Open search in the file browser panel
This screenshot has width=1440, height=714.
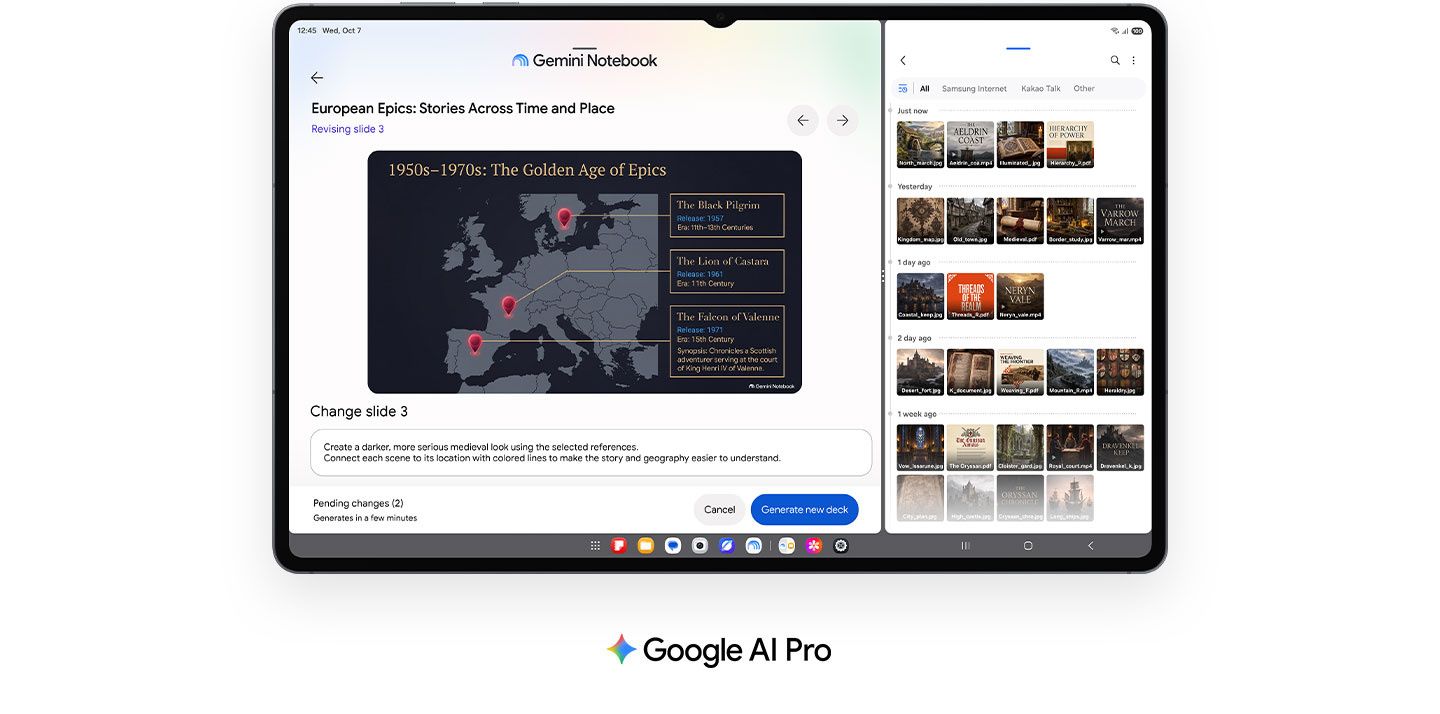click(x=1115, y=61)
